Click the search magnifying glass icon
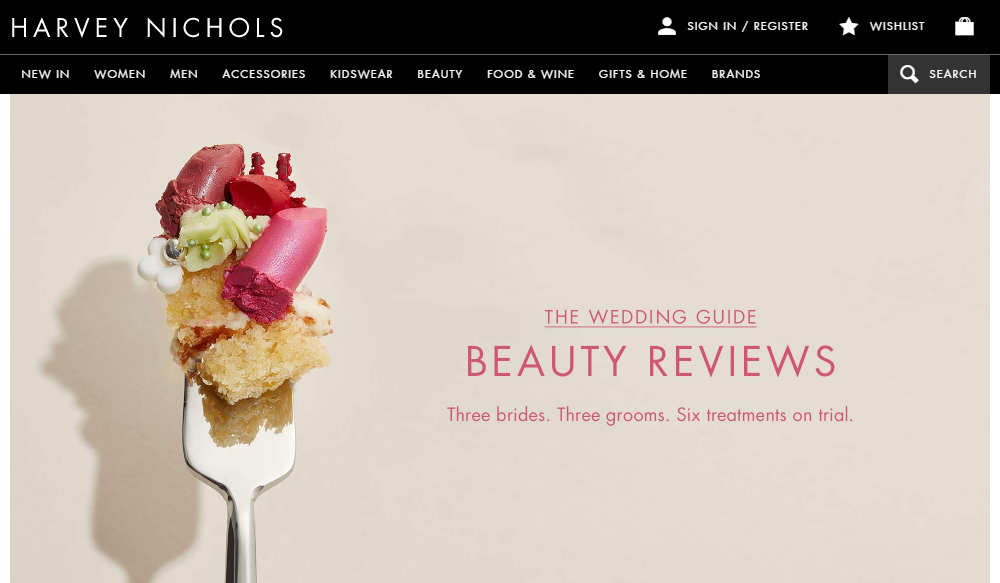Image resolution: width=1000 pixels, height=583 pixels. (909, 74)
